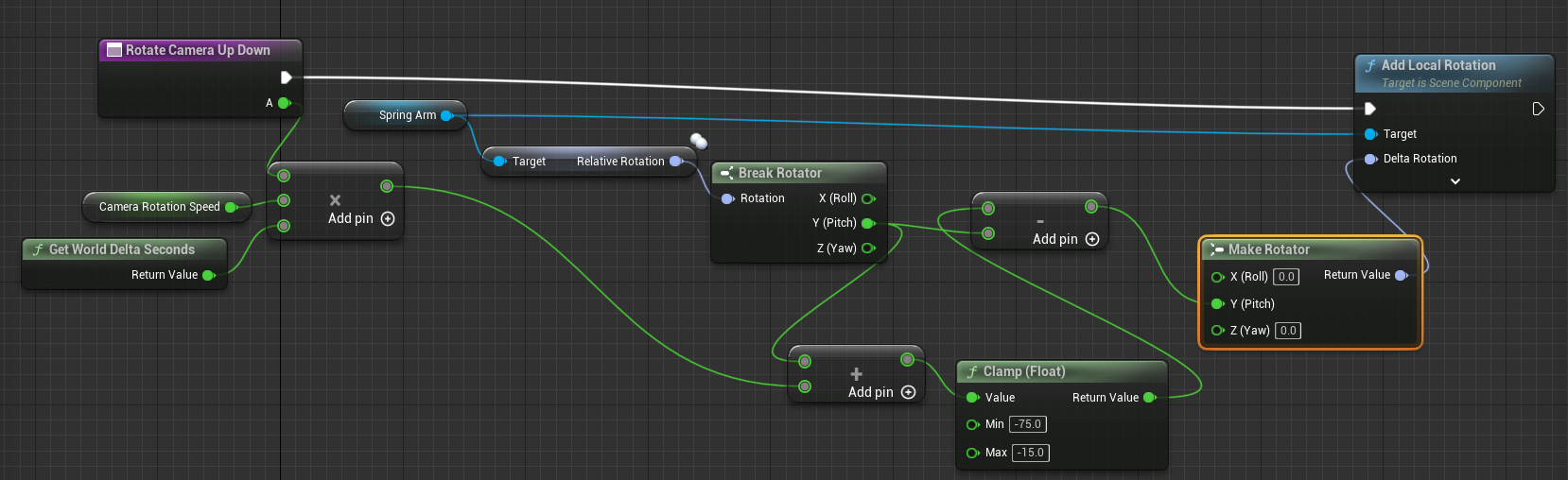Screen dimensions: 1568x480
Task: Click the middle input pin of the multiply node
Action: click(x=284, y=200)
